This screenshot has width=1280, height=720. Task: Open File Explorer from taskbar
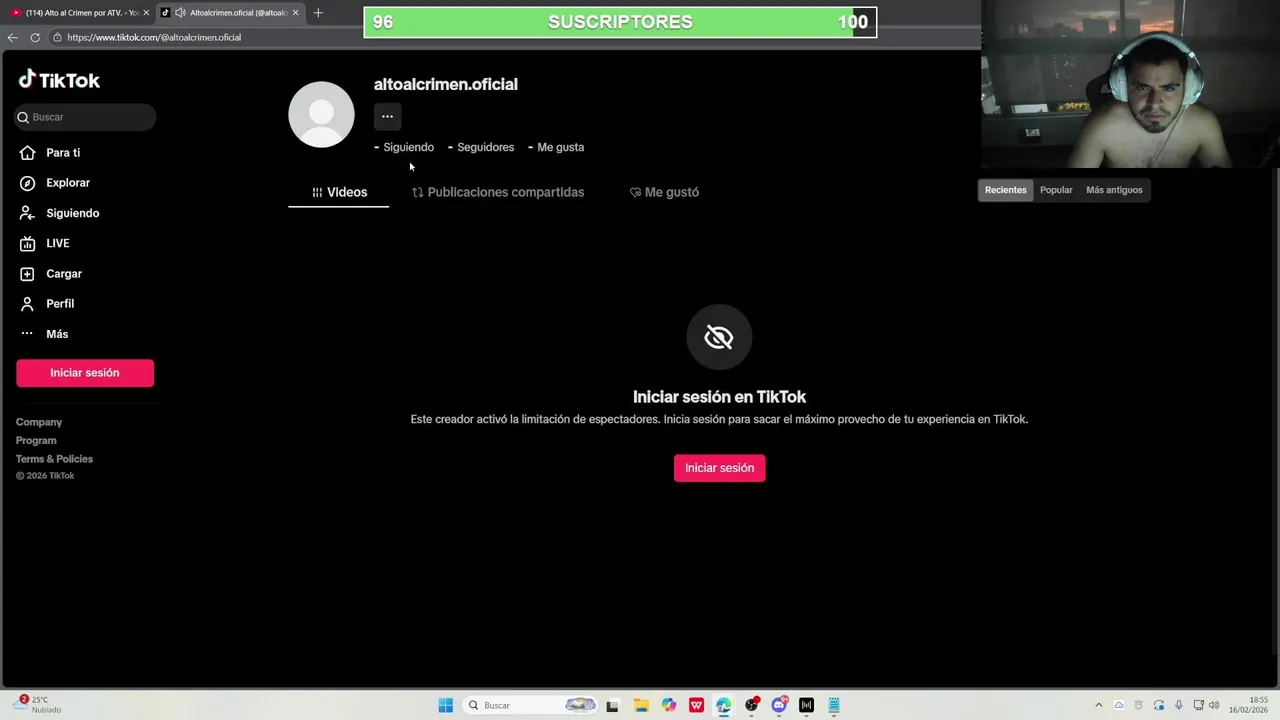click(641, 705)
